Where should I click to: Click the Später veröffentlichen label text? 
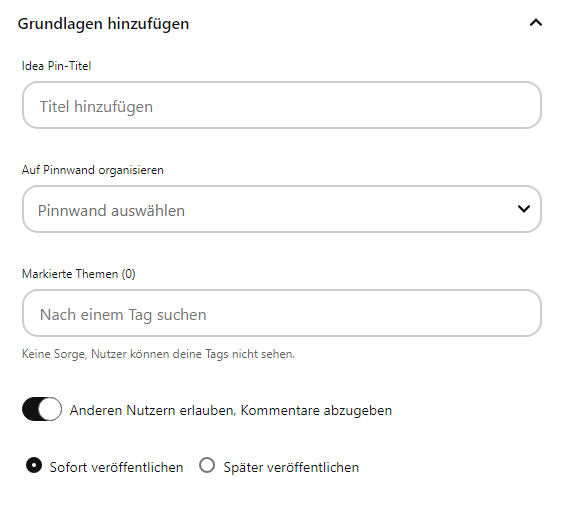coord(291,467)
